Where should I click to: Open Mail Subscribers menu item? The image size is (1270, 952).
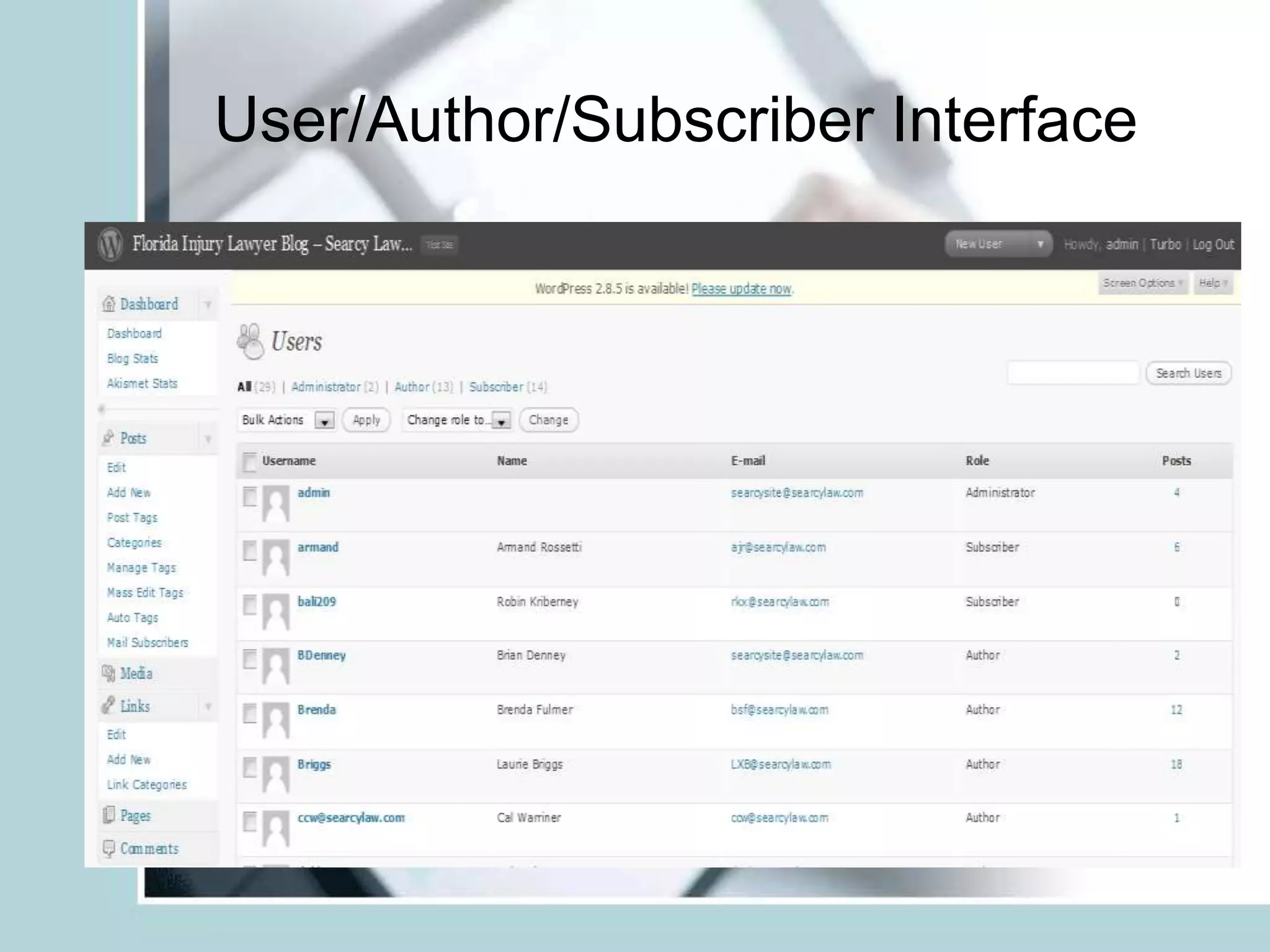[x=148, y=643]
